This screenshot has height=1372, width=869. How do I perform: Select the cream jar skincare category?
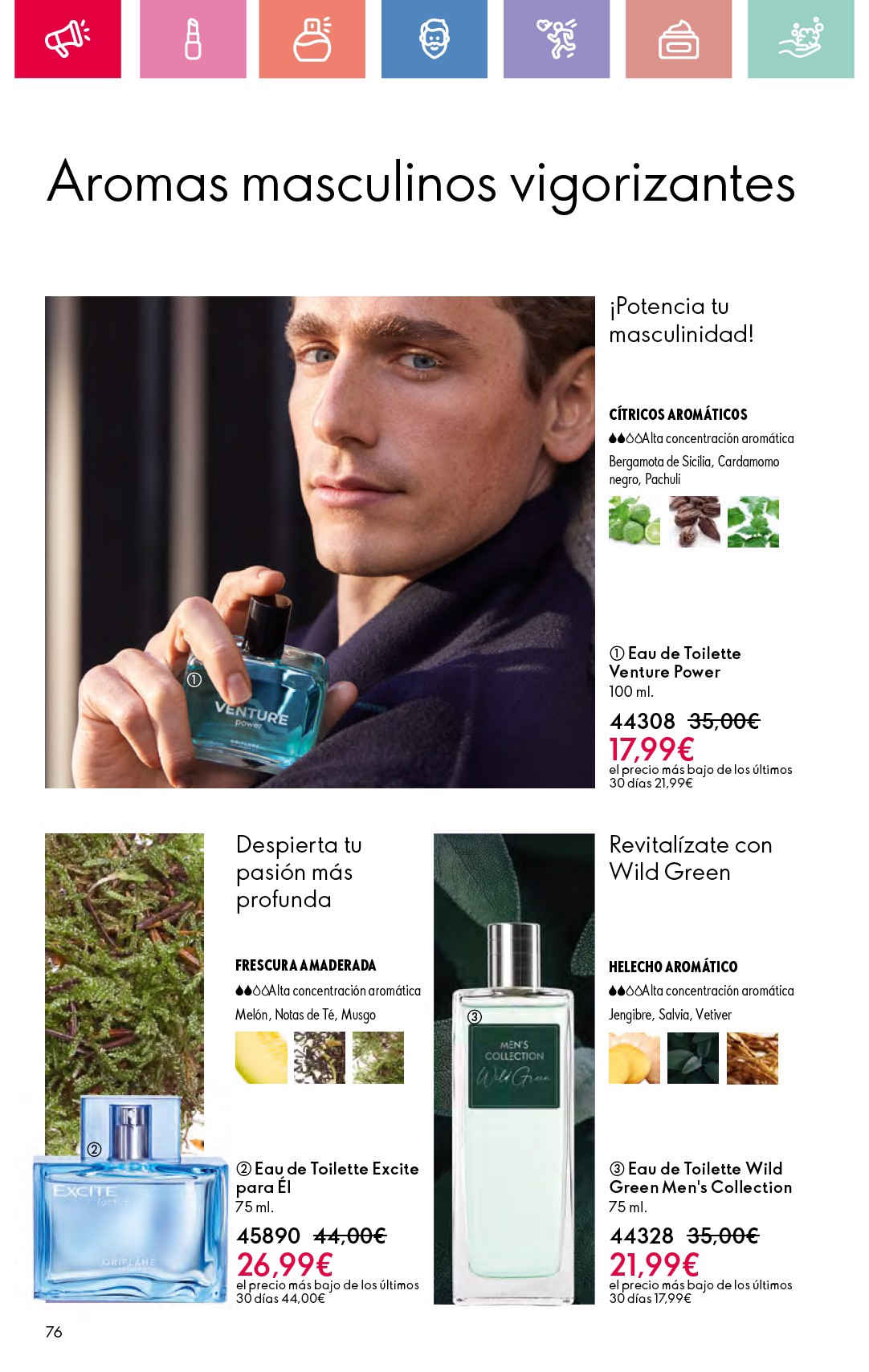tap(678, 39)
